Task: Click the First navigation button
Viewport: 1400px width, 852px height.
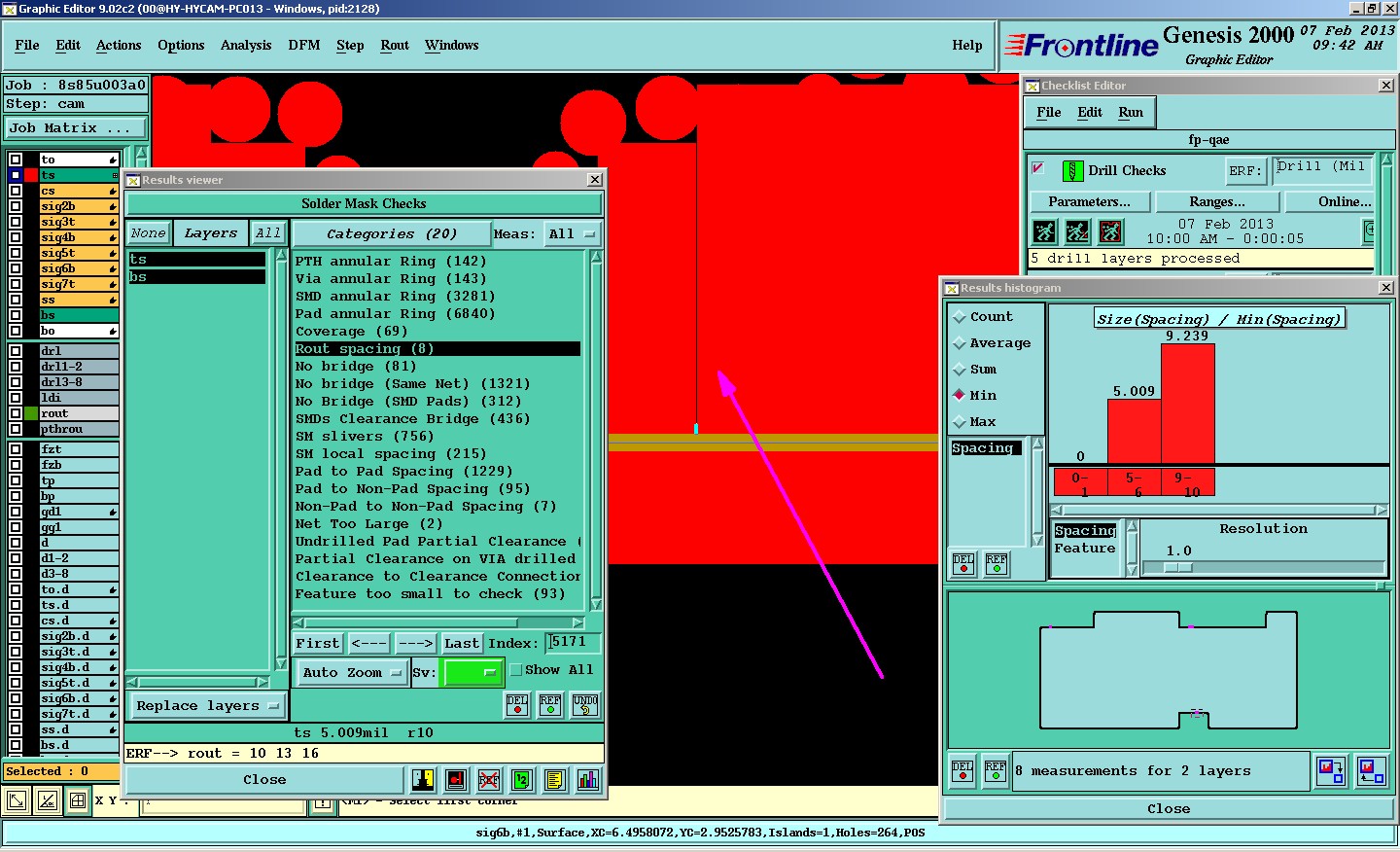Action: (x=318, y=644)
